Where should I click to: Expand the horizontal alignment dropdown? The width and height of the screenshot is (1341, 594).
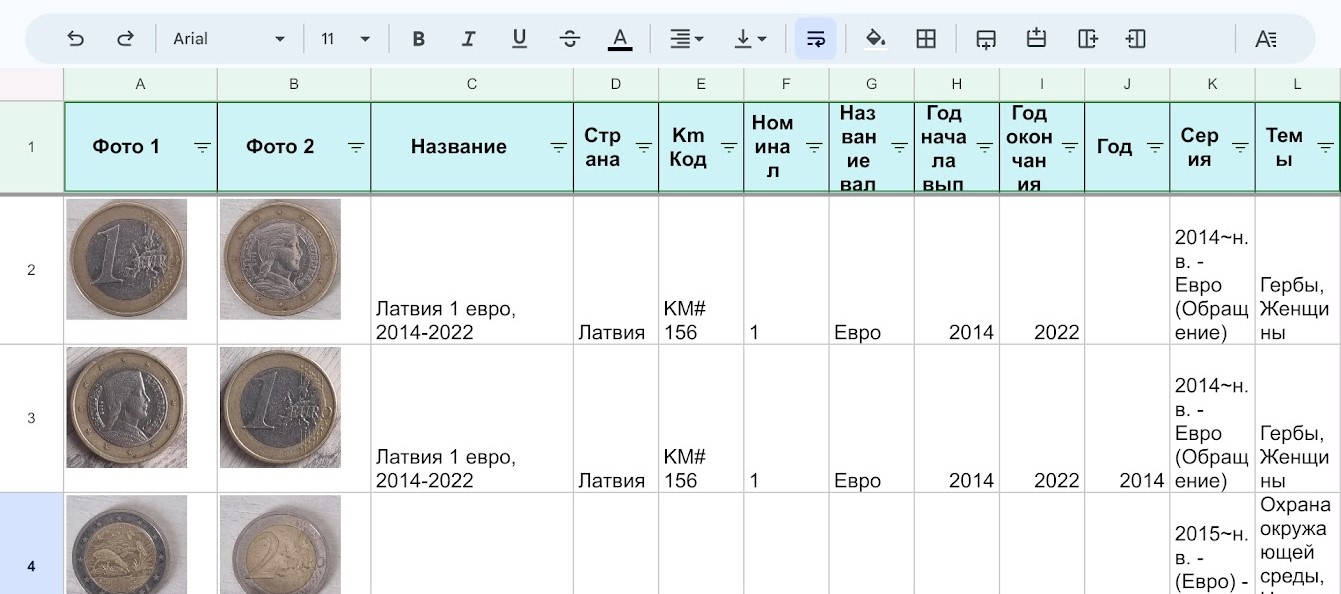tap(687, 39)
